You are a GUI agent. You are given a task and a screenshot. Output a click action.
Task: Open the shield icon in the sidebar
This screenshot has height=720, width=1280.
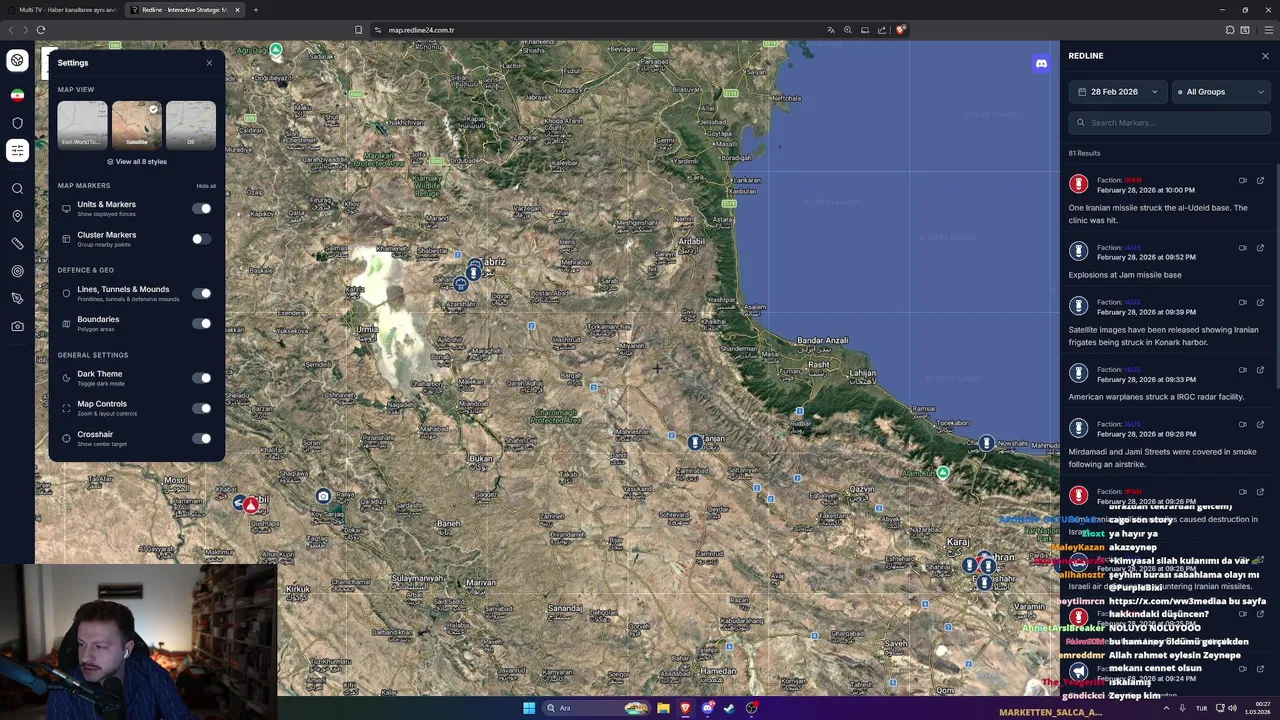[17, 123]
